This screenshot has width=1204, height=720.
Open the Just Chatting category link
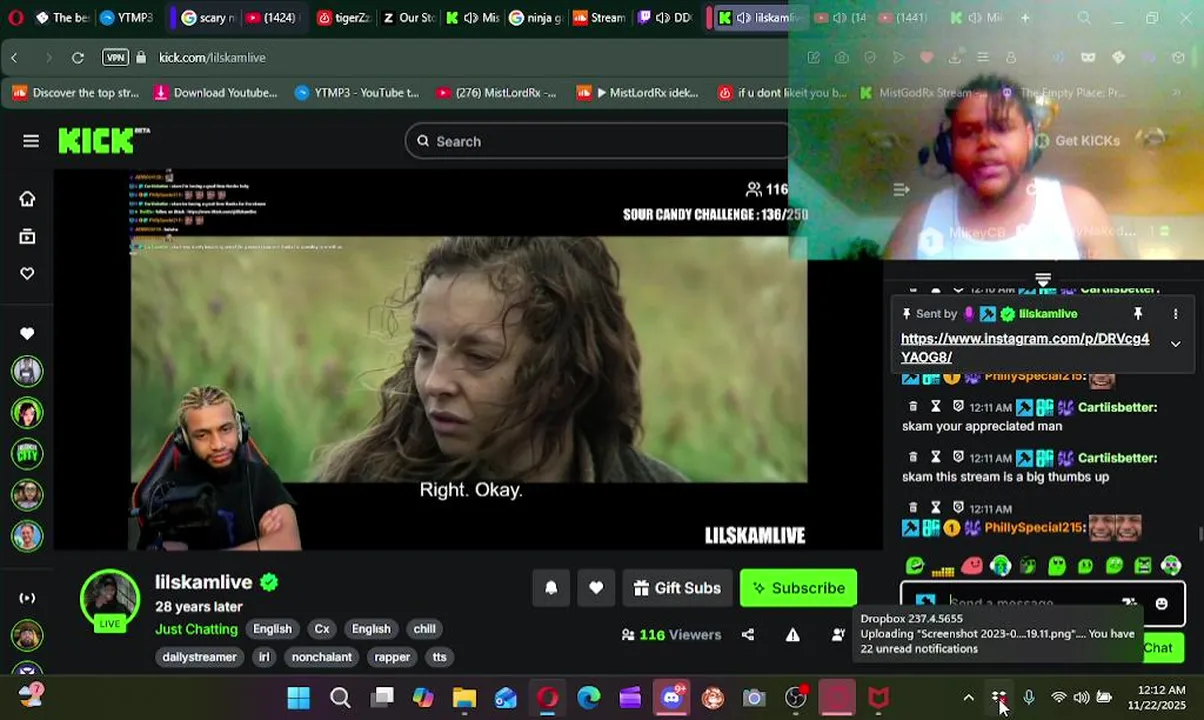tap(196, 629)
